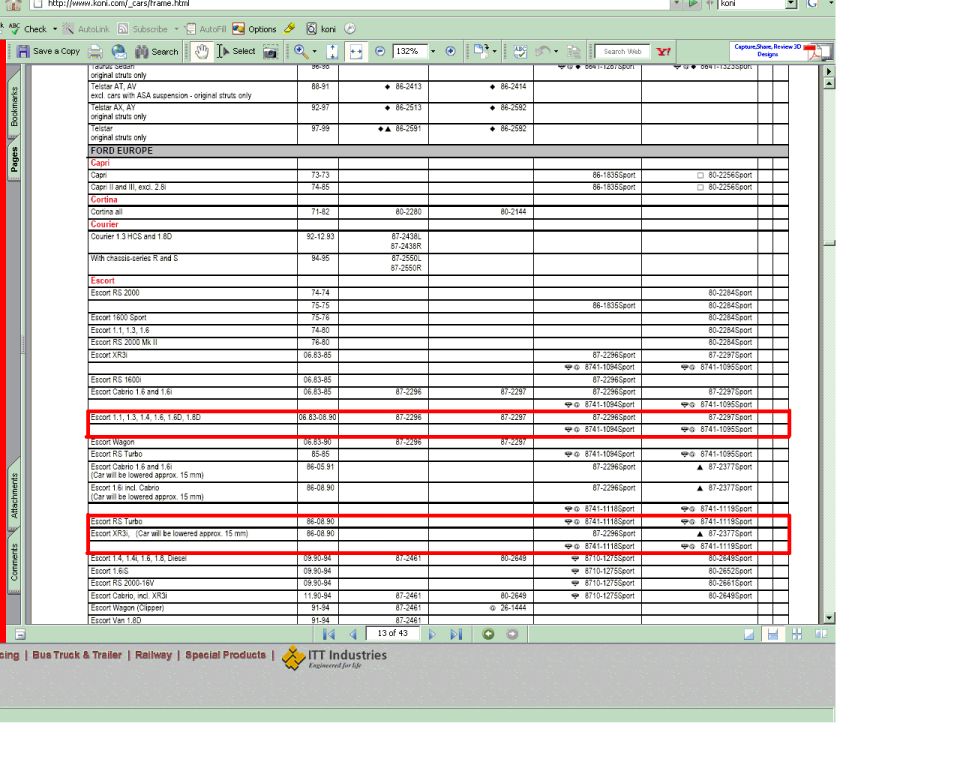The height and width of the screenshot is (768, 960).
Task: Click vertical scrollbar down arrow
Action: tap(829, 618)
